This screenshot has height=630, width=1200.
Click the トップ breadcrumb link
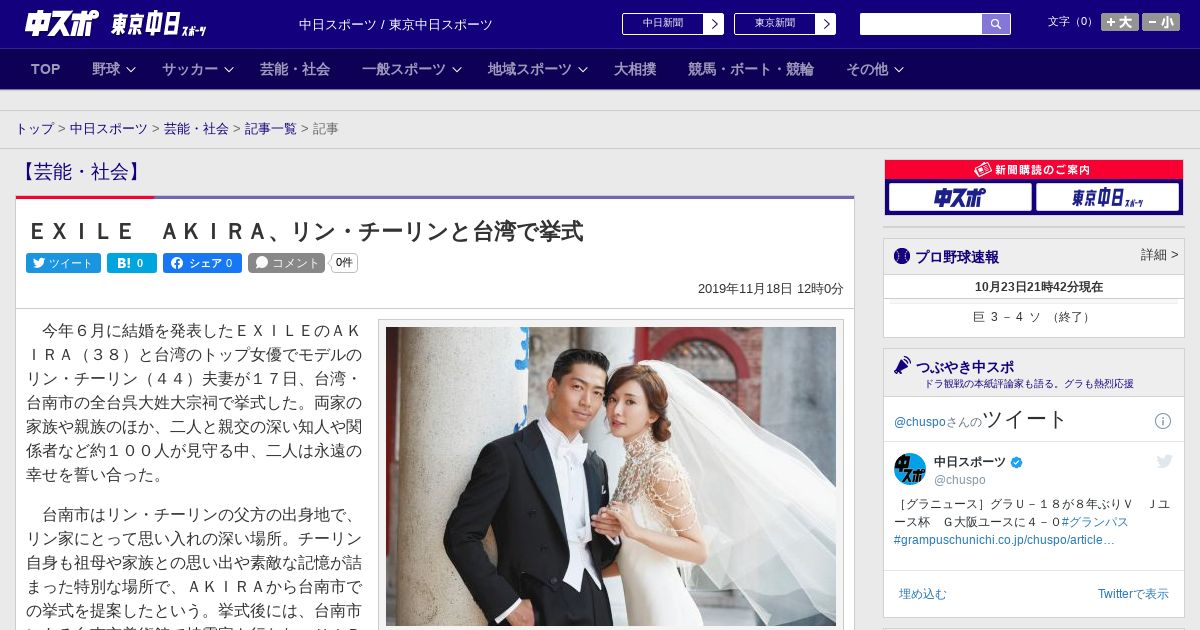tap(35, 129)
